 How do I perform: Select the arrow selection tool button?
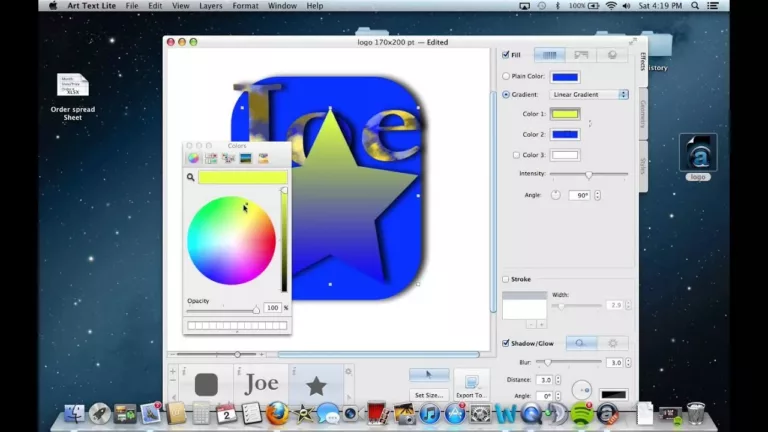pyautogui.click(x=429, y=375)
